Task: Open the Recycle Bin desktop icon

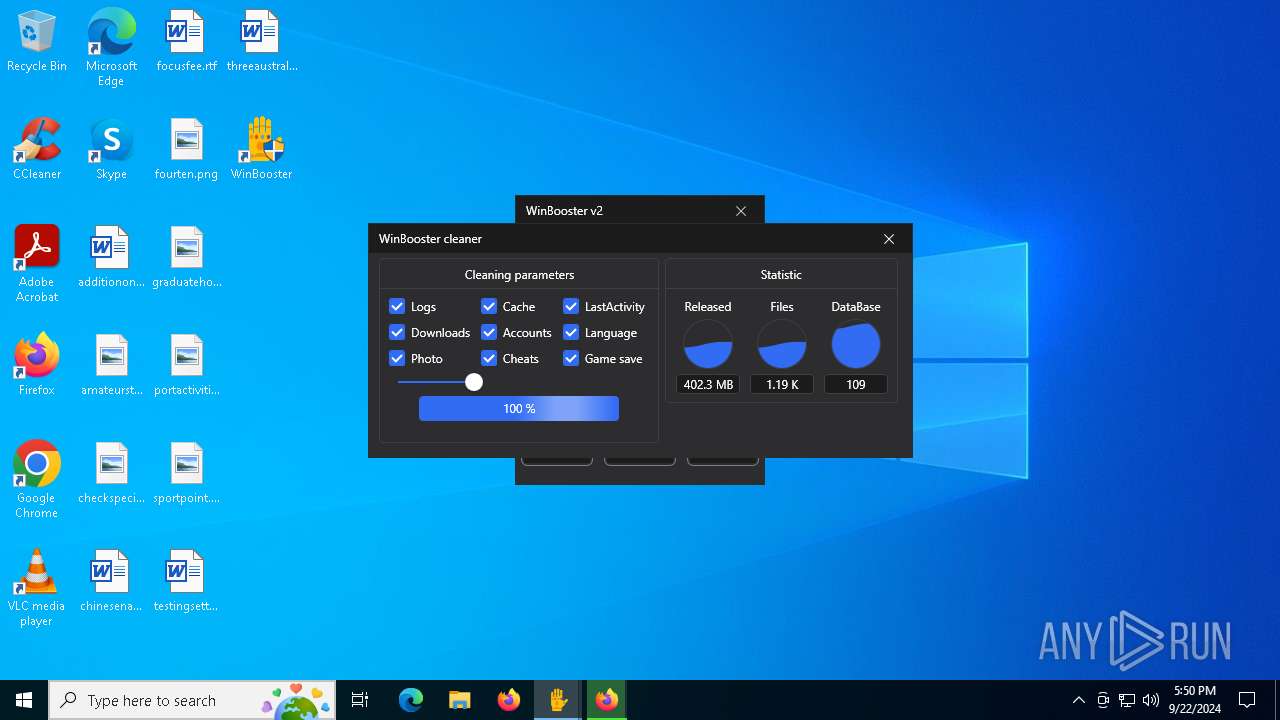Action: [37, 42]
